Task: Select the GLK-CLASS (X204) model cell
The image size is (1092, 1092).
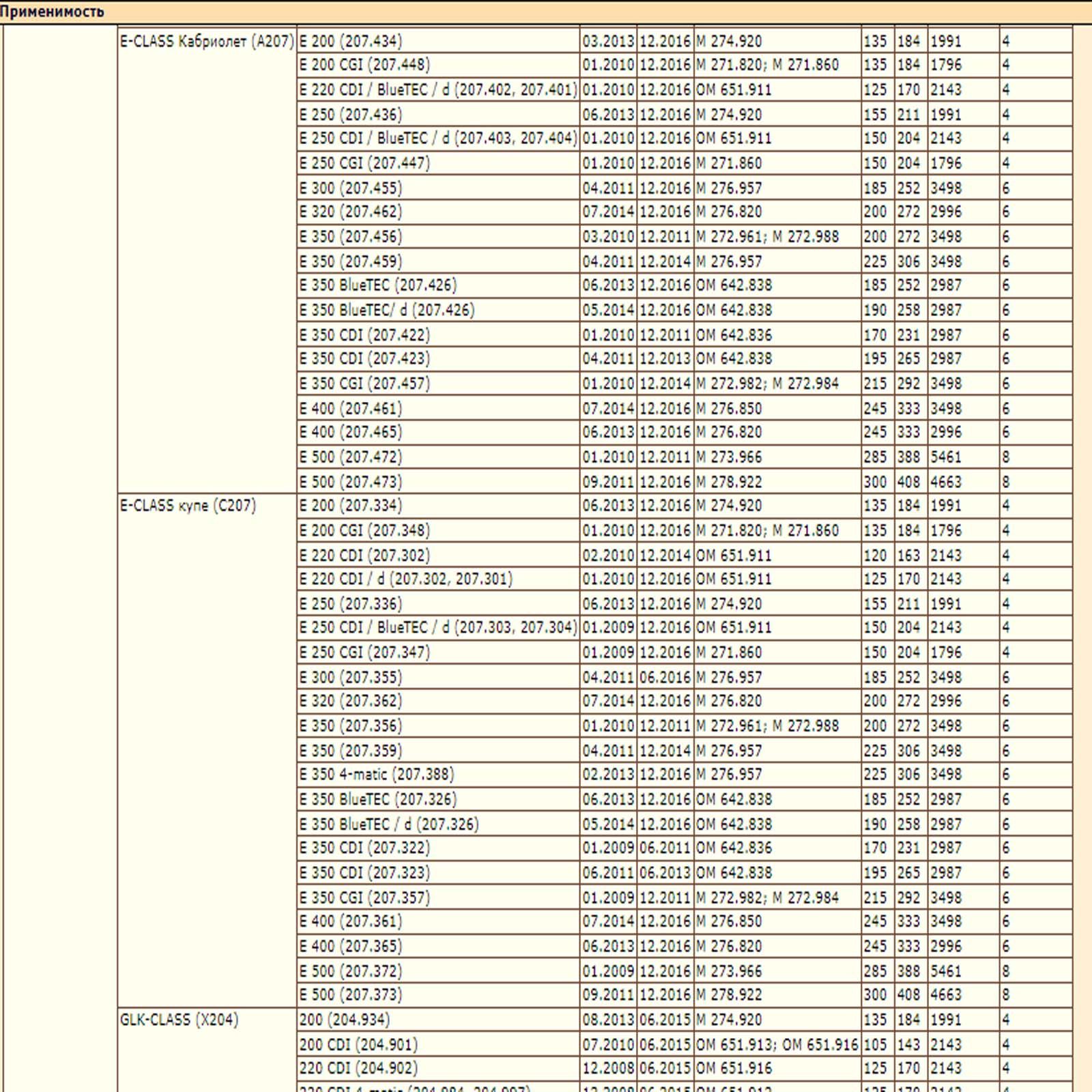Action: click(x=179, y=1020)
